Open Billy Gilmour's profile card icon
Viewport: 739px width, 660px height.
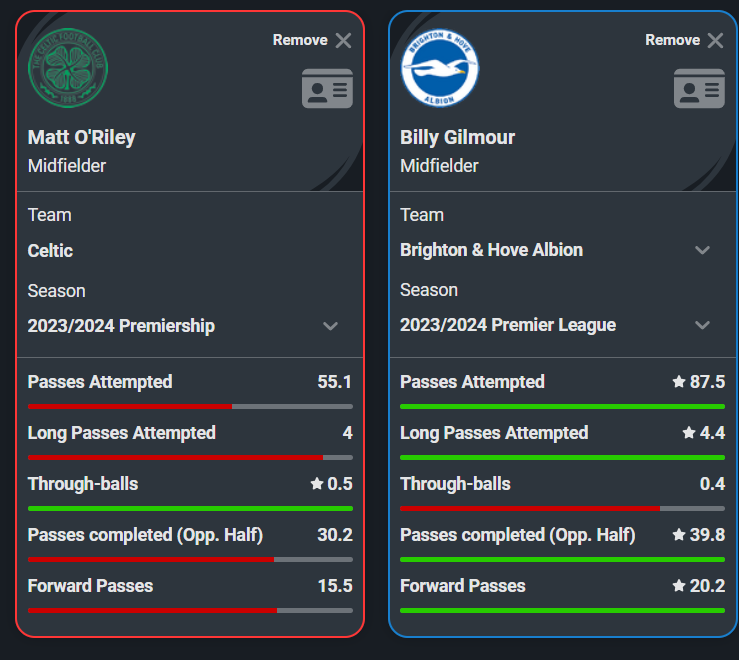699,88
